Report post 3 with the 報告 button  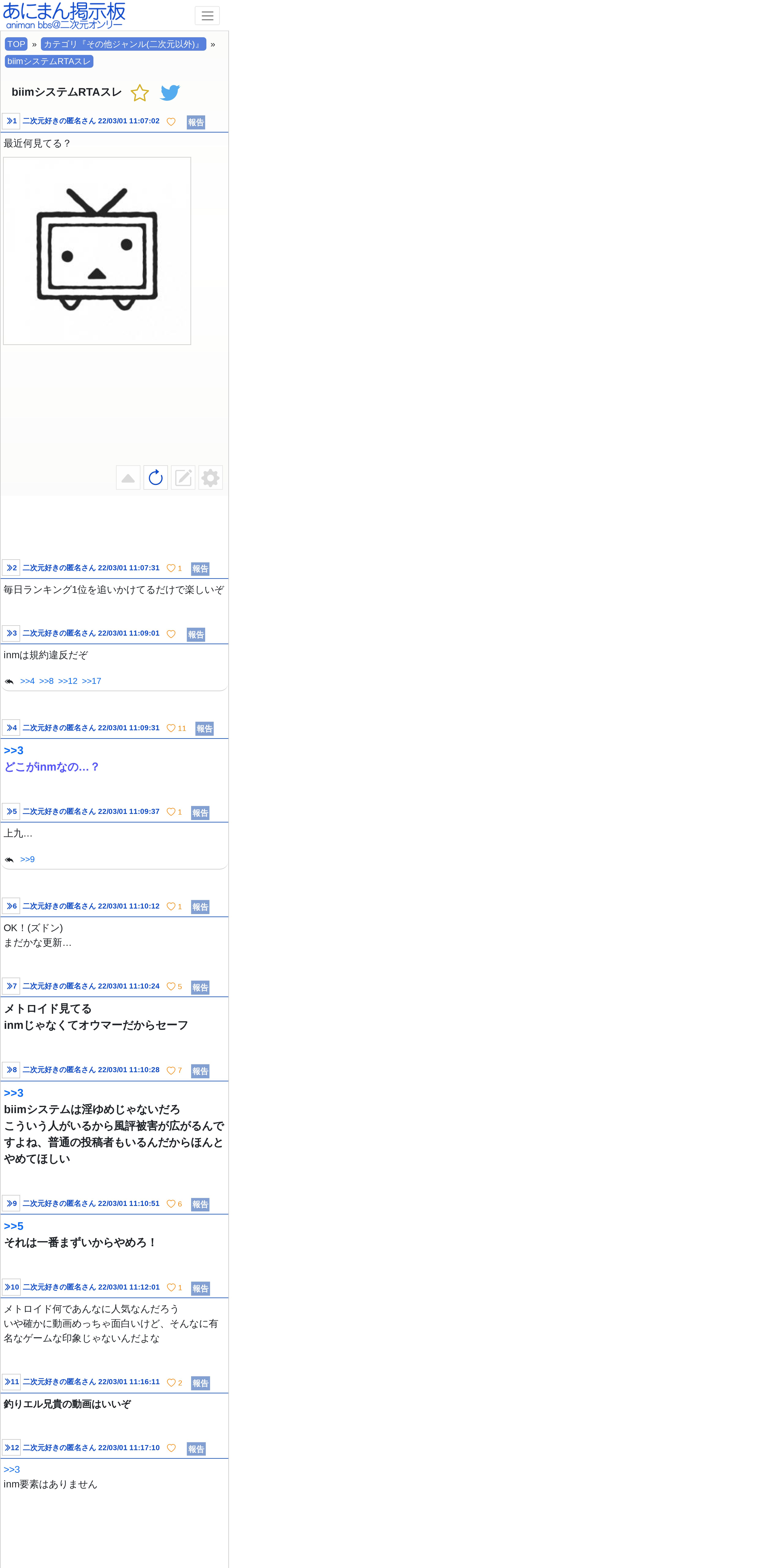[x=196, y=635]
